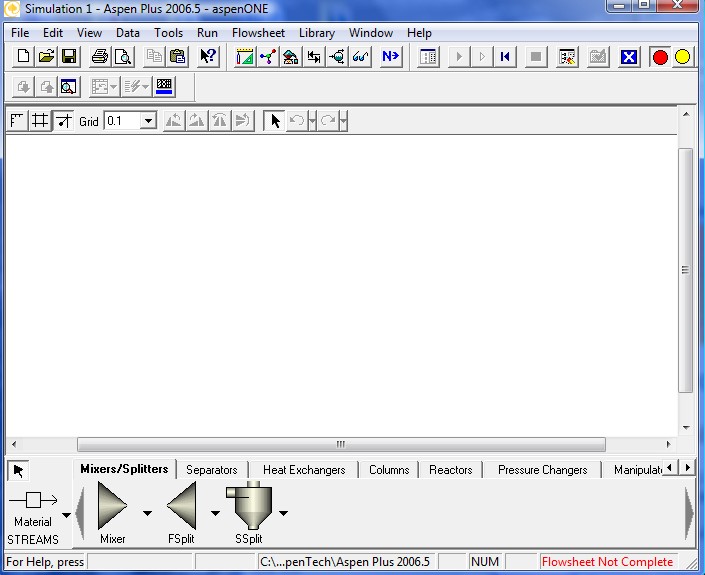Open the Flowsheet menu
This screenshot has height=575, width=705.
pyautogui.click(x=258, y=32)
